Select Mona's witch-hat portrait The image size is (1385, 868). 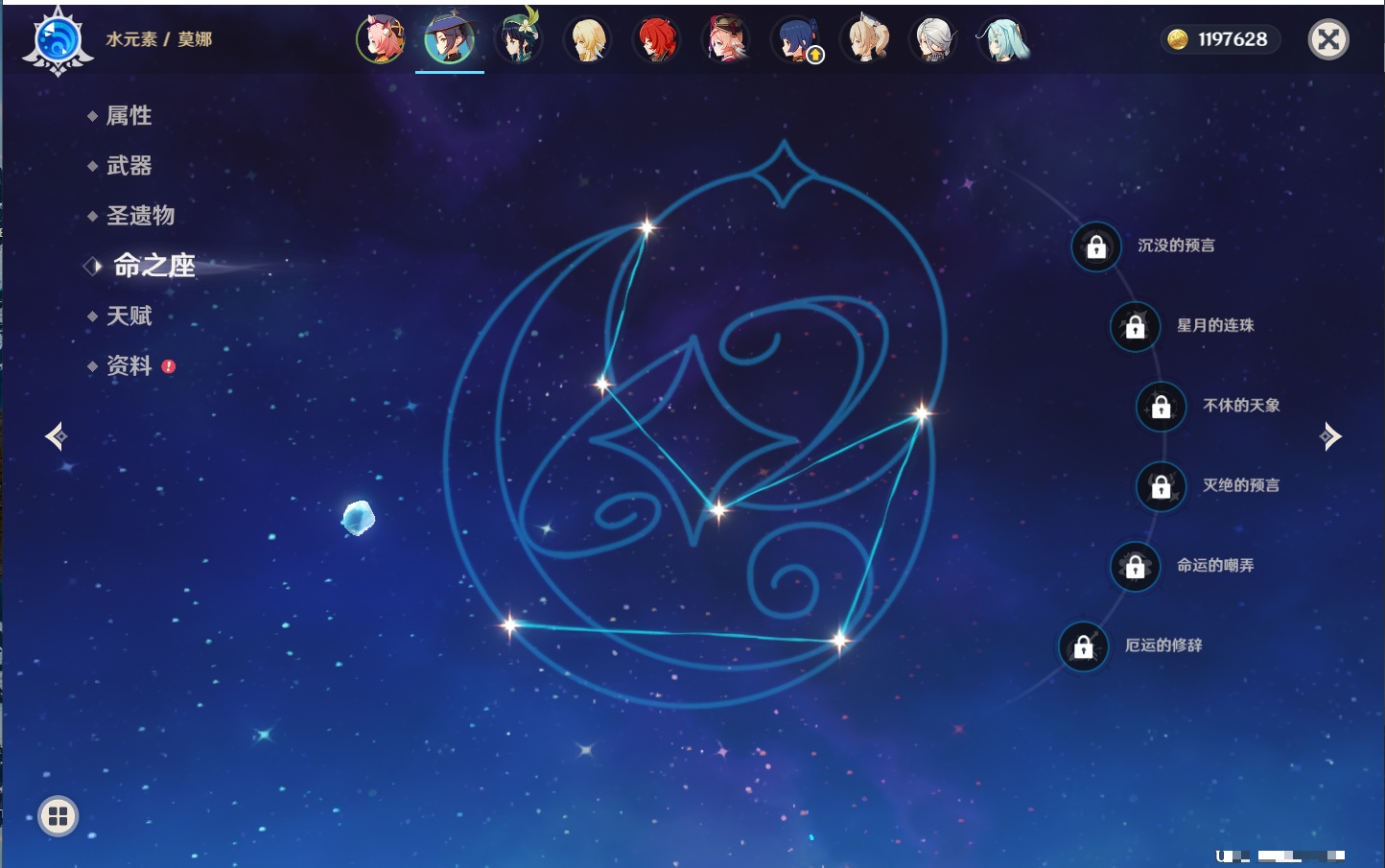point(450,39)
